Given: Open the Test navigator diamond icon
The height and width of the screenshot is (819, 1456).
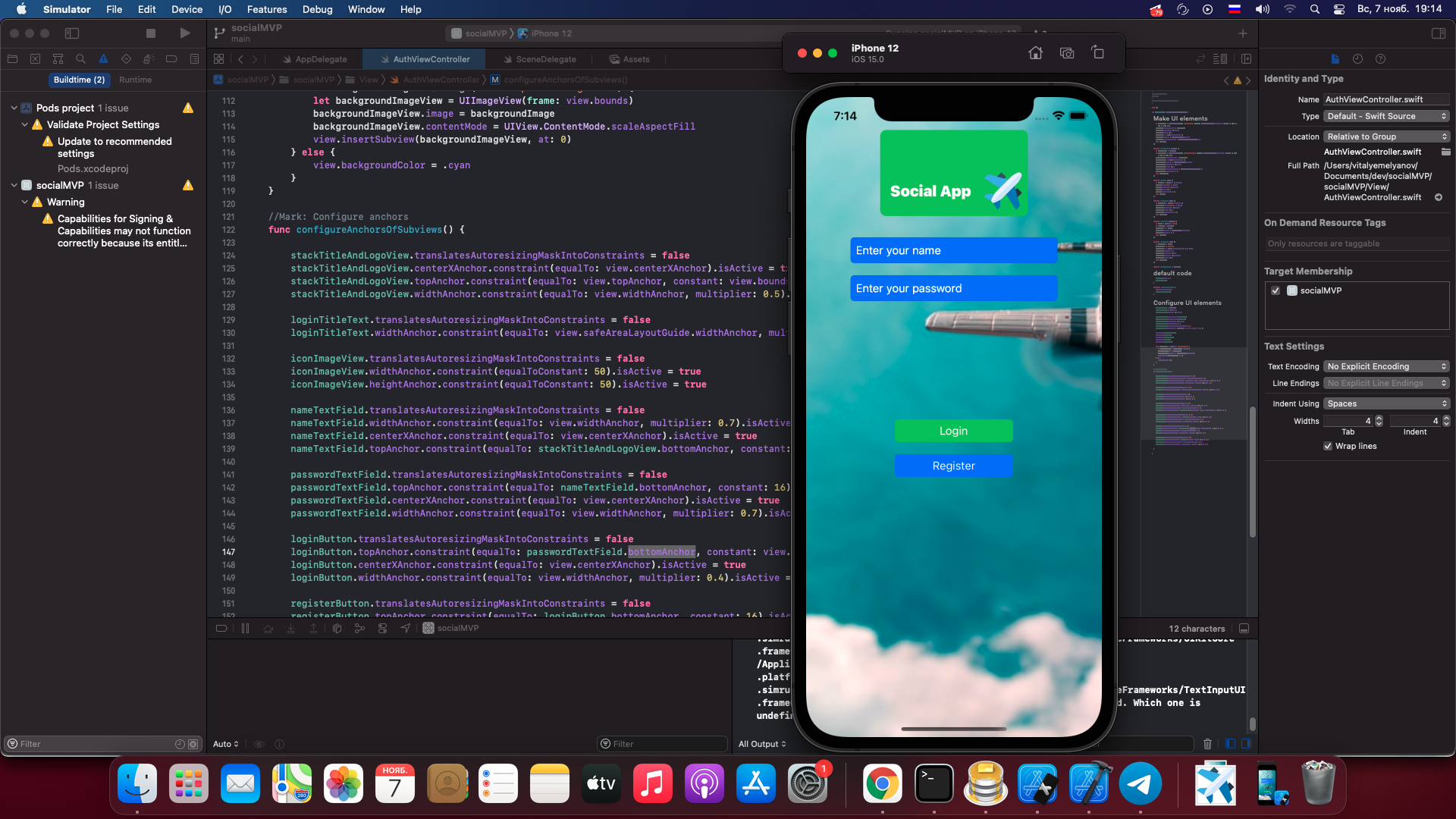Looking at the screenshot, I should click(x=126, y=59).
